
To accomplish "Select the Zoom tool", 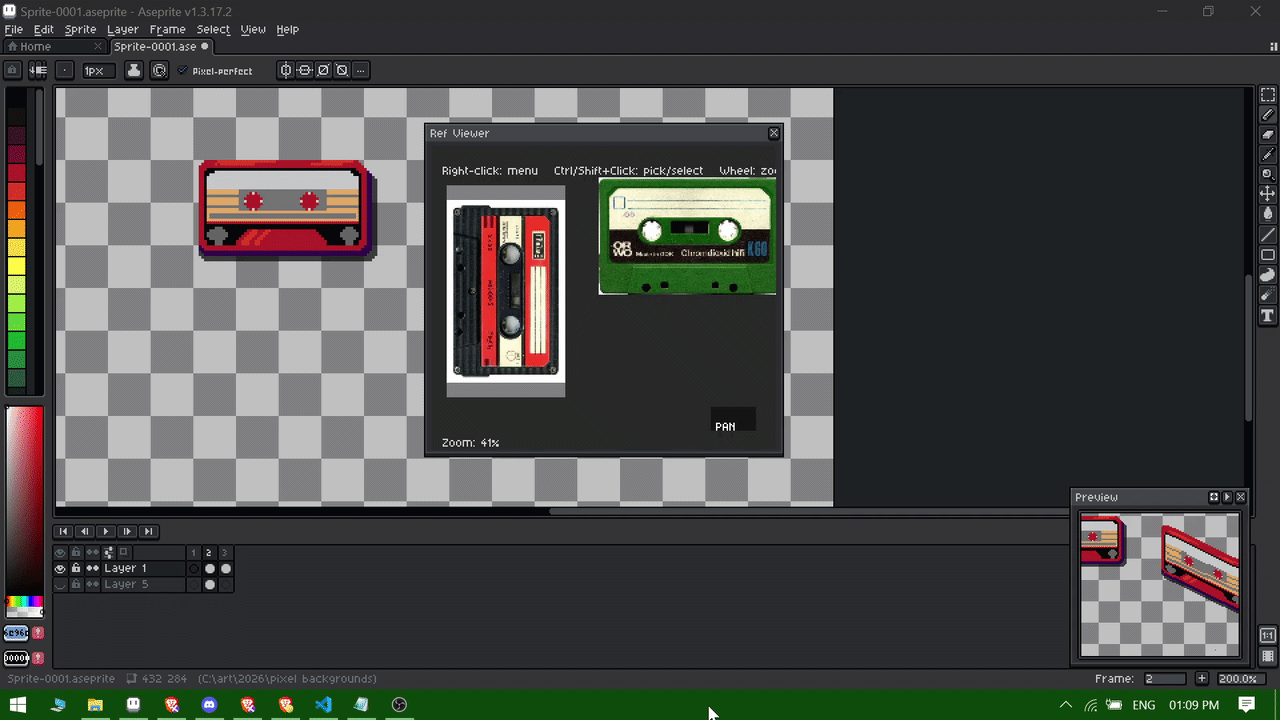I will click(x=1267, y=175).
